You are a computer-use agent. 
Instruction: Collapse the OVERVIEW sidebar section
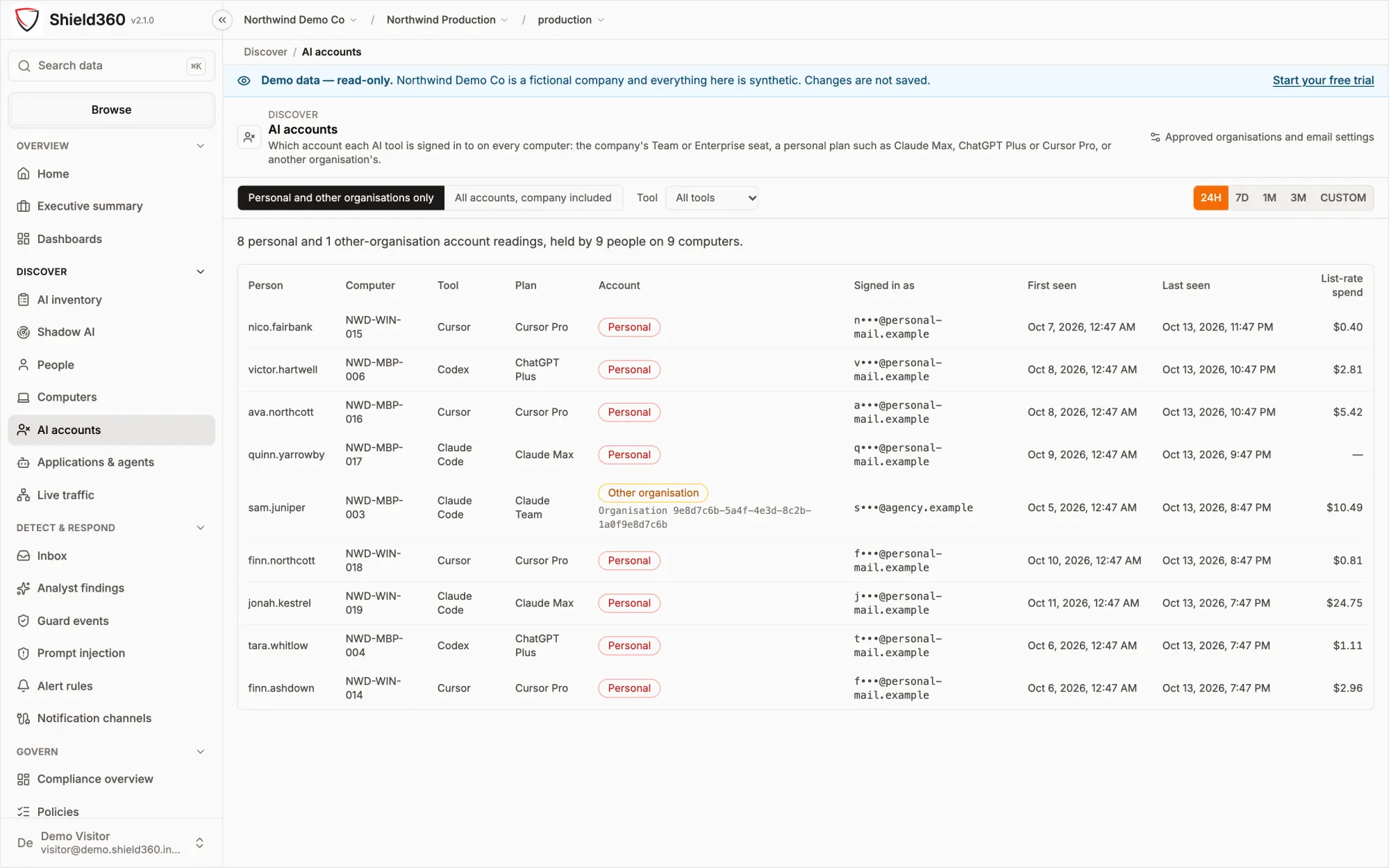click(201, 146)
